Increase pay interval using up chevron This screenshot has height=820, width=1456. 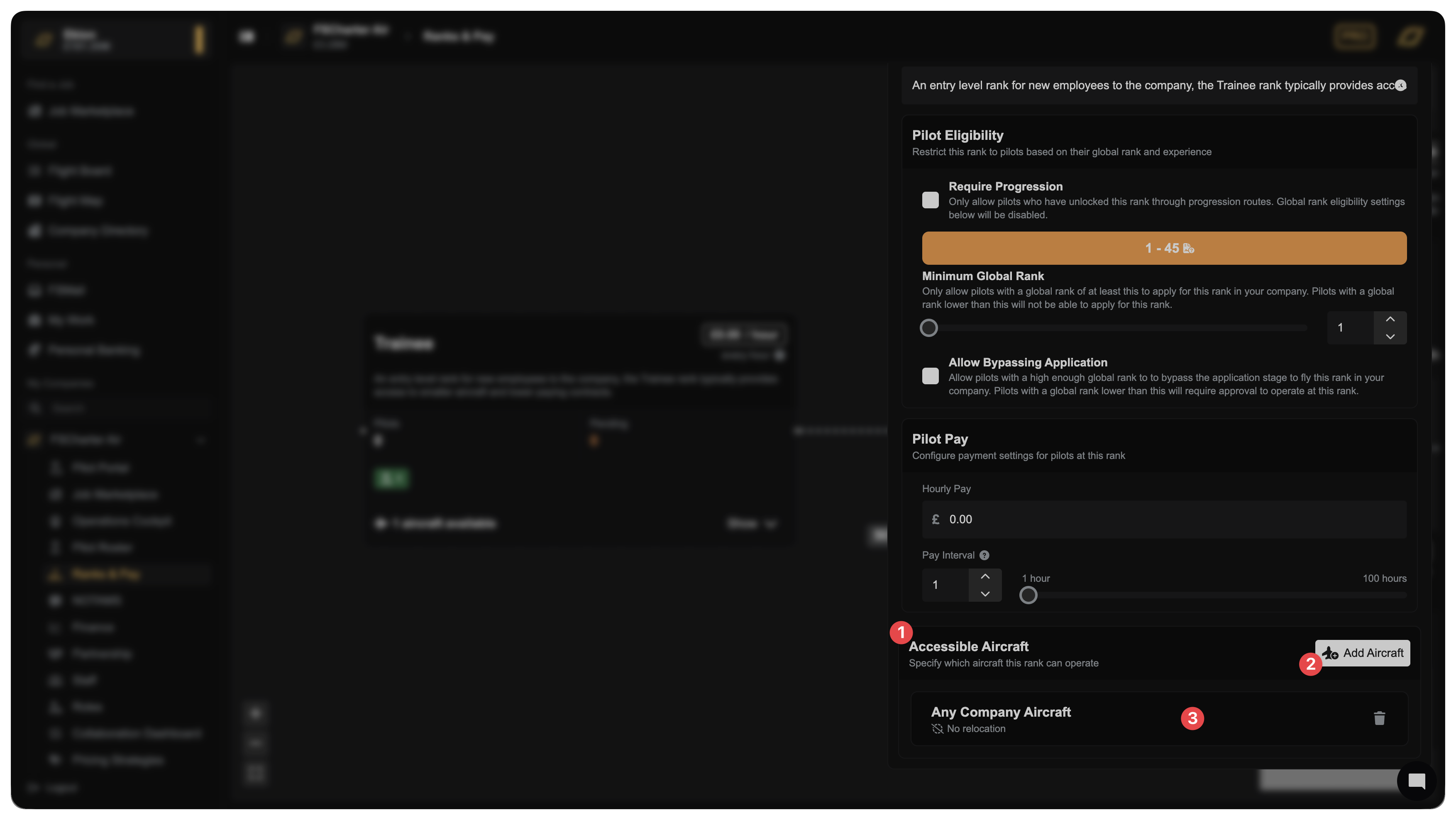click(x=985, y=576)
